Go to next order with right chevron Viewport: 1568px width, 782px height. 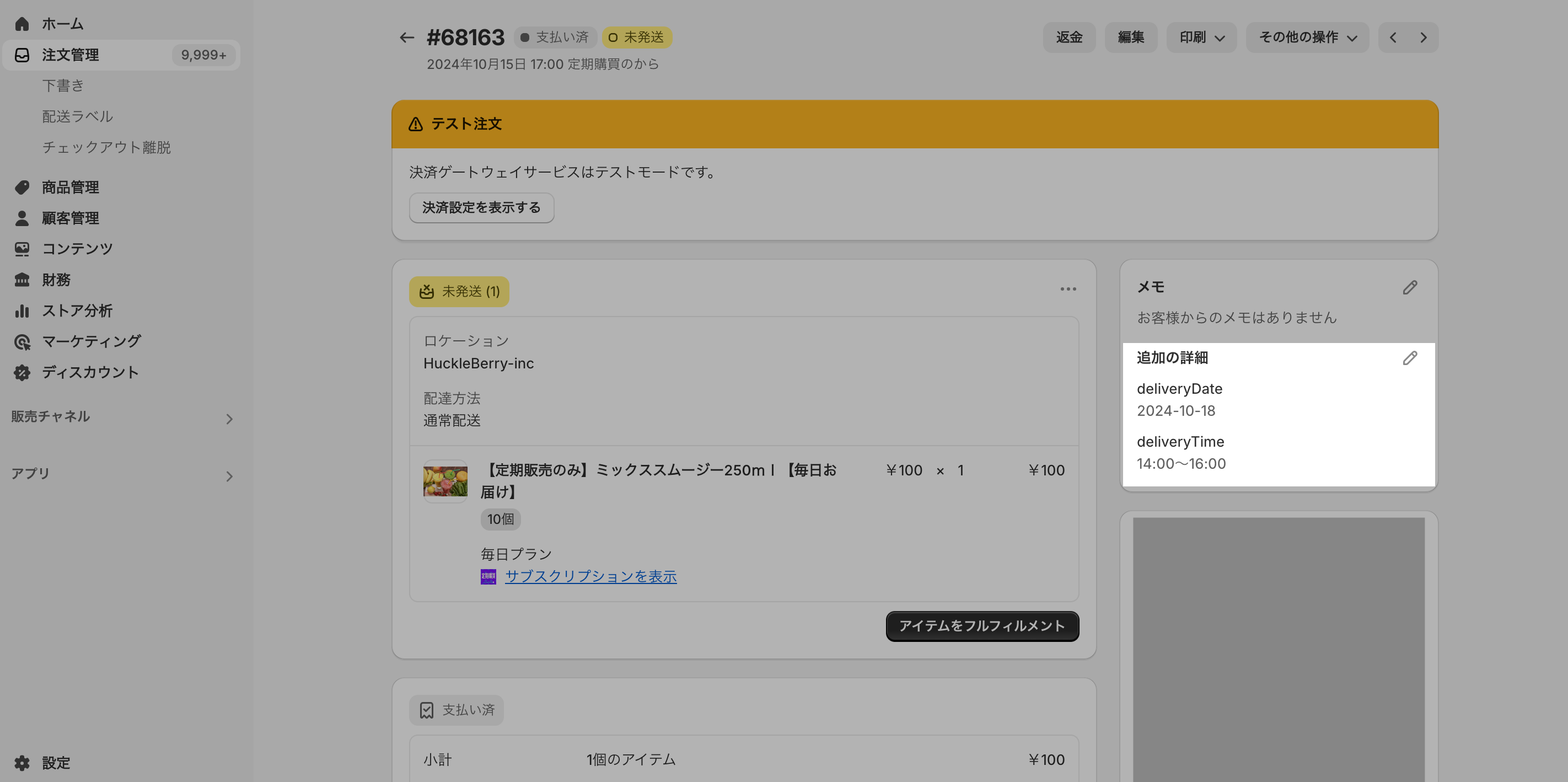(1423, 38)
